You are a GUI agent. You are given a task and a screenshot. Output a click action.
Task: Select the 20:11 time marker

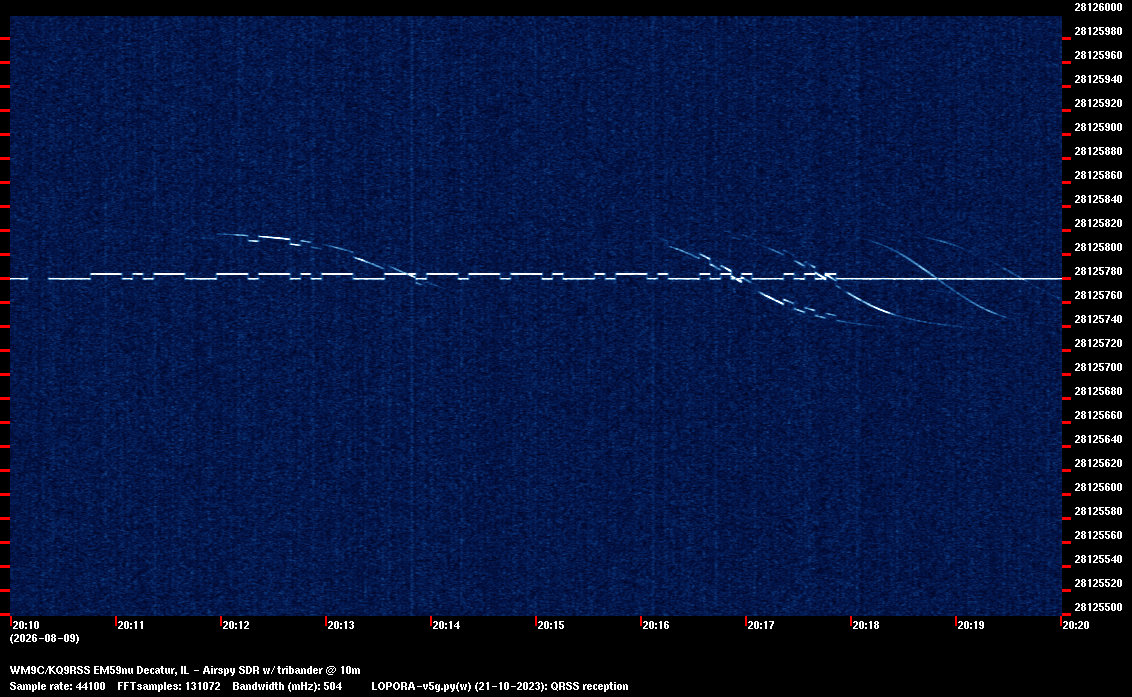131,625
